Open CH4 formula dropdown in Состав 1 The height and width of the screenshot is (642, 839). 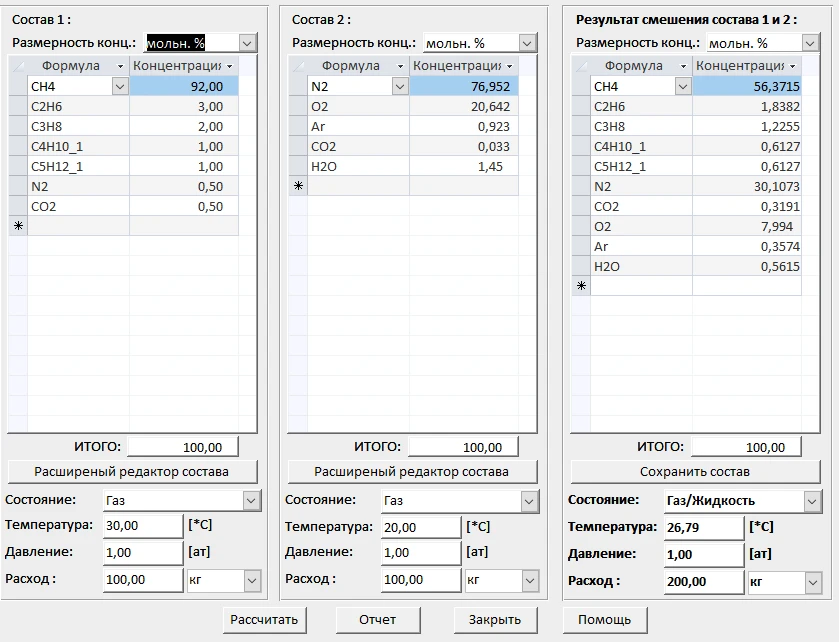click(x=119, y=87)
